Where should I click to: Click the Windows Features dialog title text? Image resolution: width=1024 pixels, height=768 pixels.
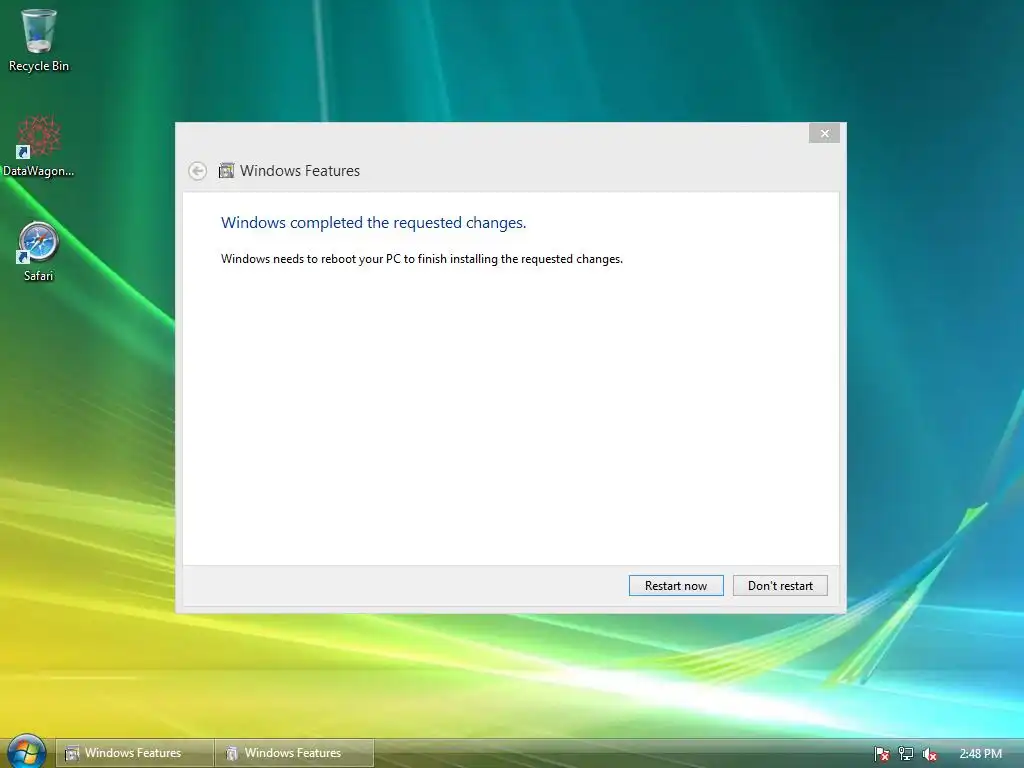tap(300, 171)
